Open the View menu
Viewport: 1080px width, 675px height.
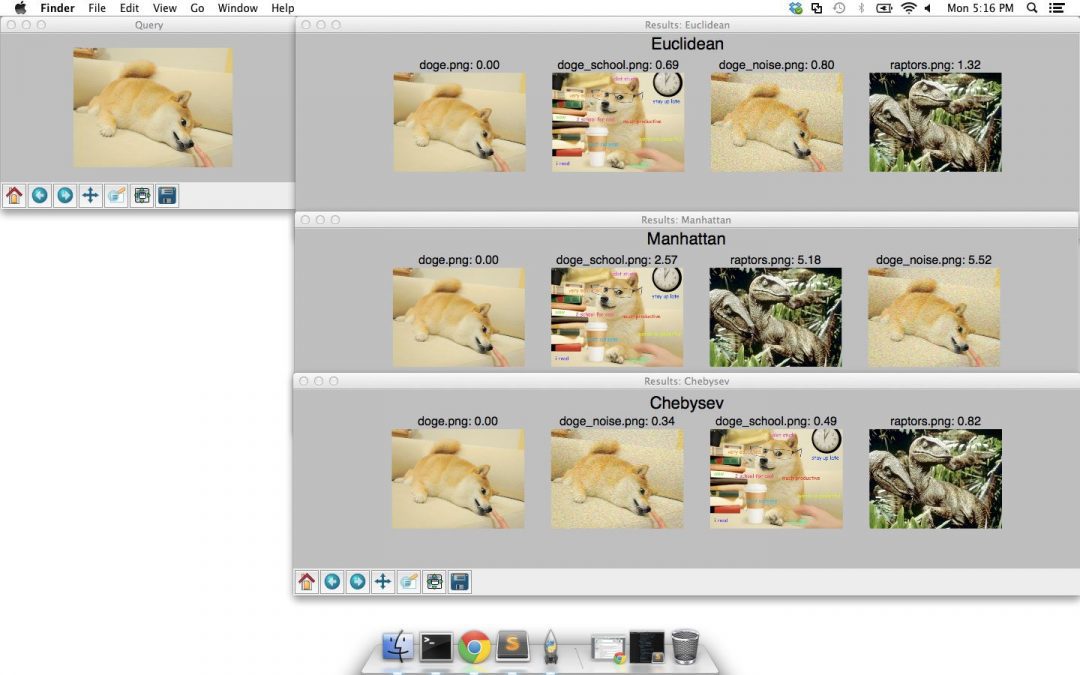coord(165,8)
